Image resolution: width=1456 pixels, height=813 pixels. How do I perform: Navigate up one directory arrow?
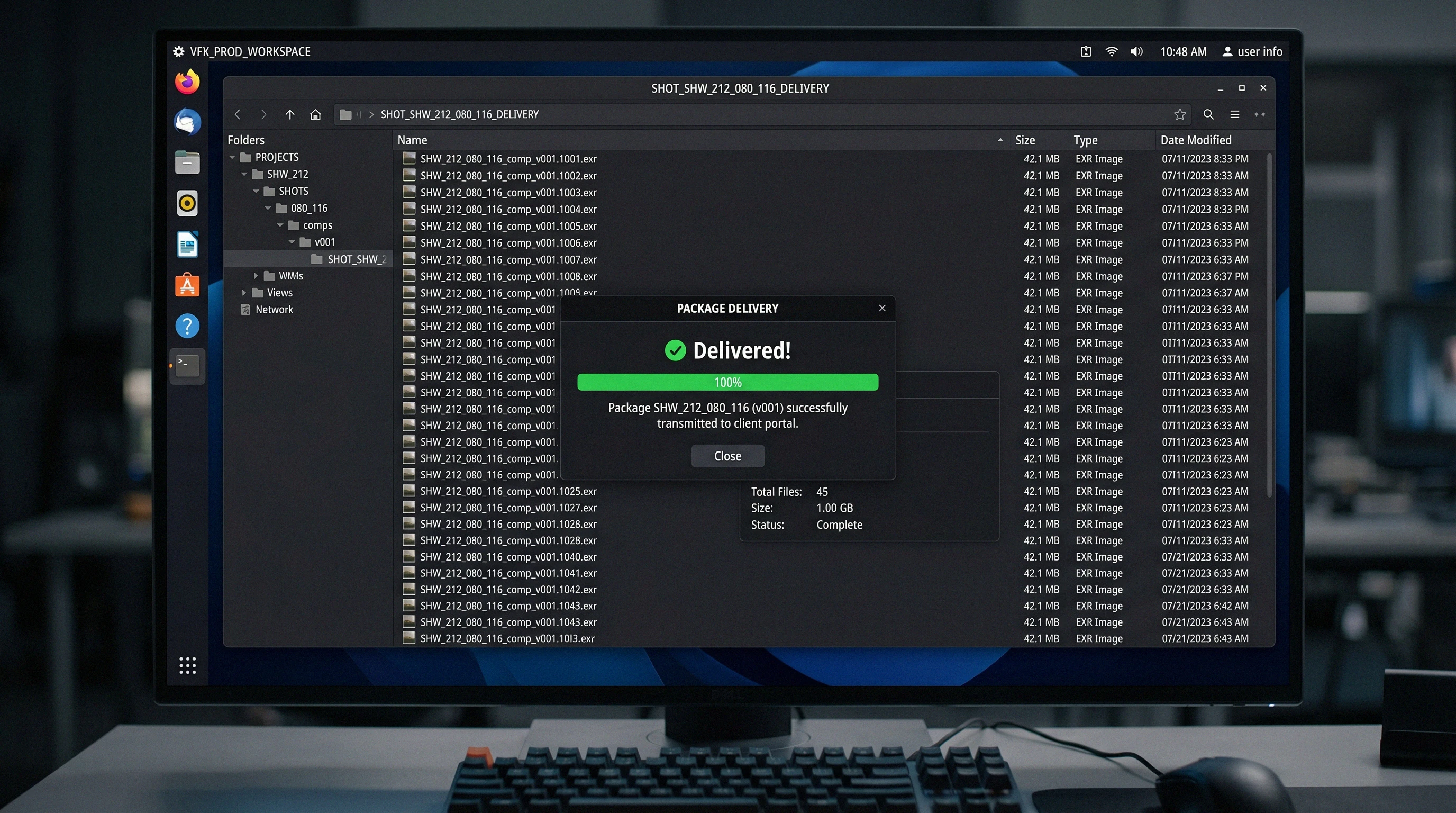tap(290, 115)
